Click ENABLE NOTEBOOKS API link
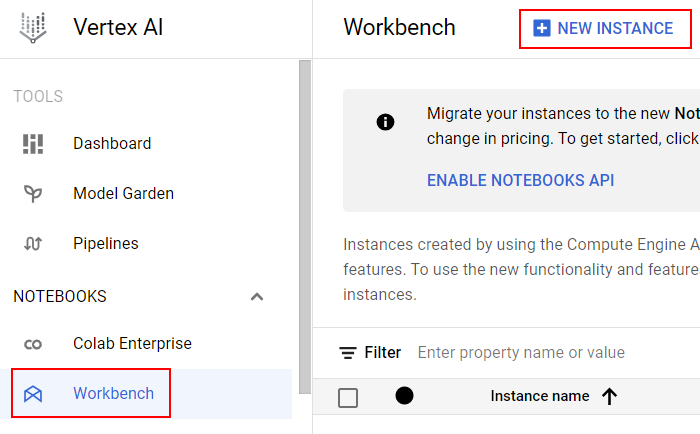 [521, 180]
